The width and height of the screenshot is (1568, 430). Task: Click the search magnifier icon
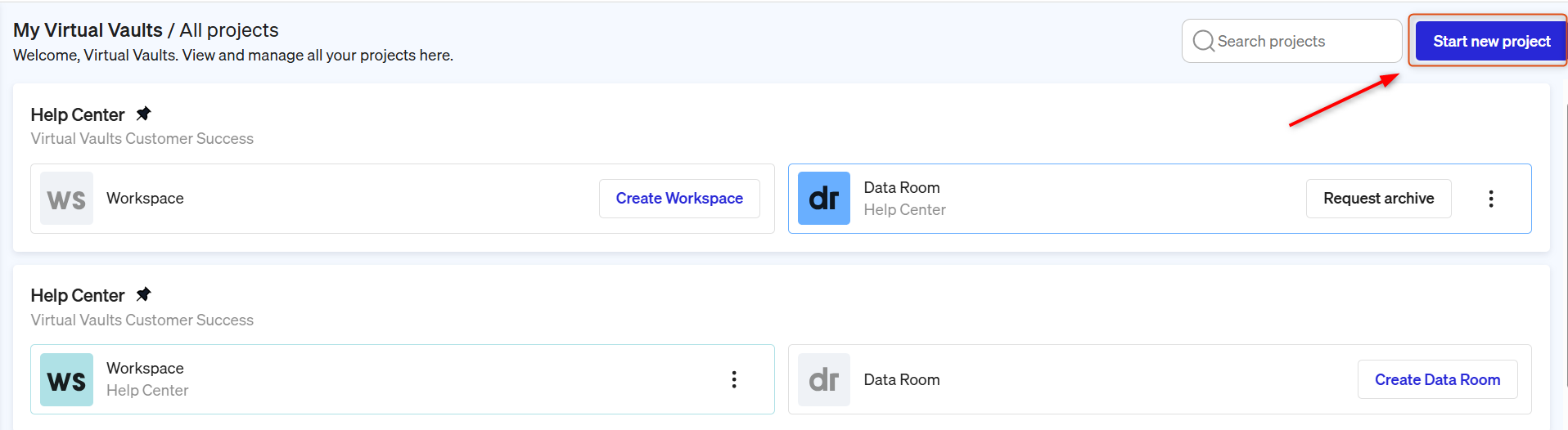1203,41
